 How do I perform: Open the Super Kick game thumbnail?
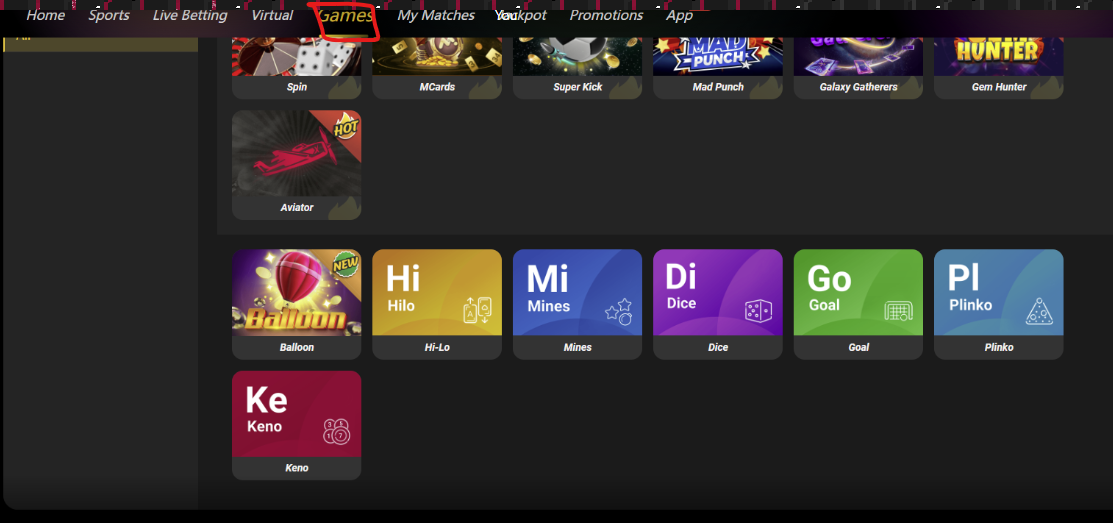(x=577, y=58)
